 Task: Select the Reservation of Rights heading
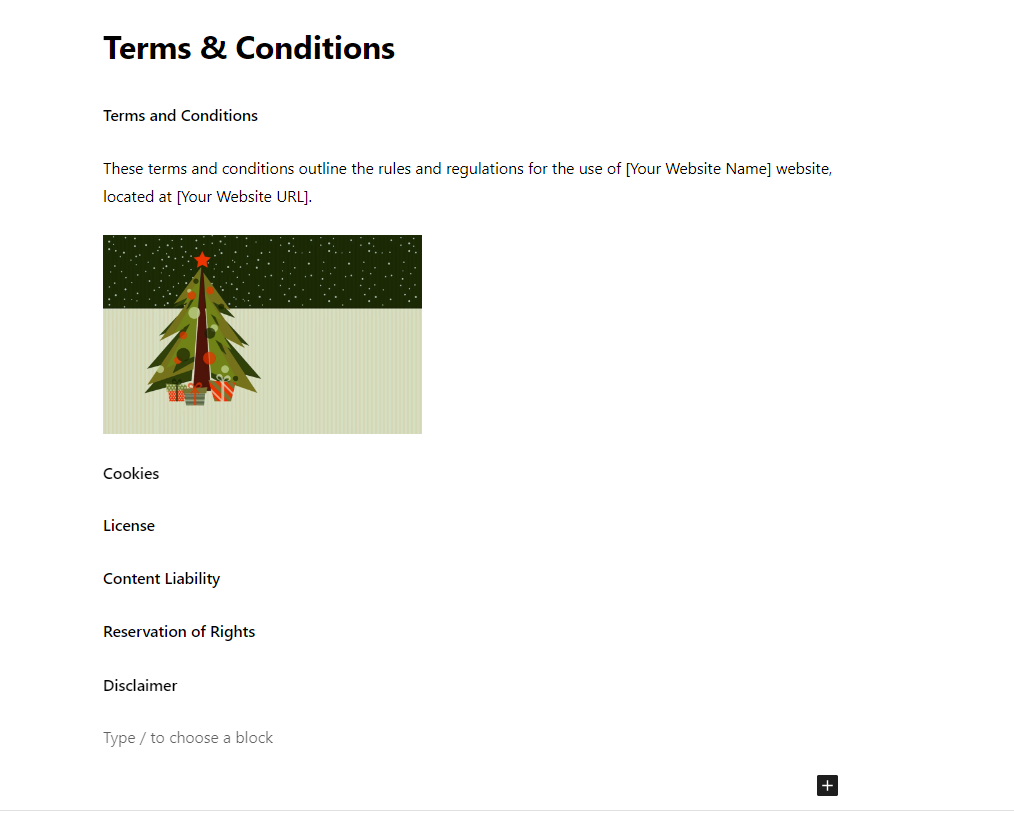[179, 632]
